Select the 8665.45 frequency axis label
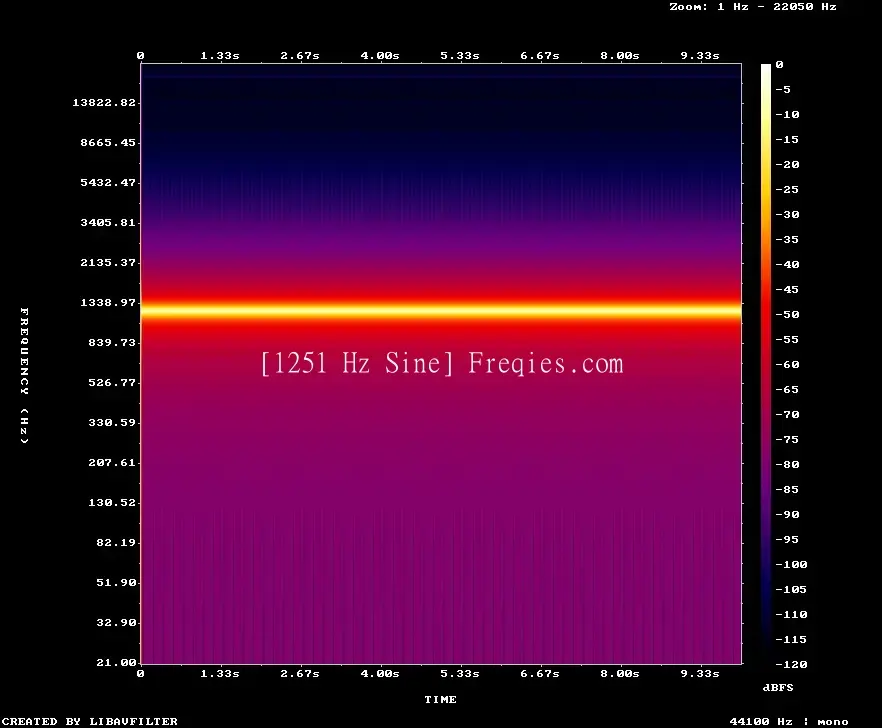Screen dimensions: 882x728 pyautogui.click(x=108, y=142)
